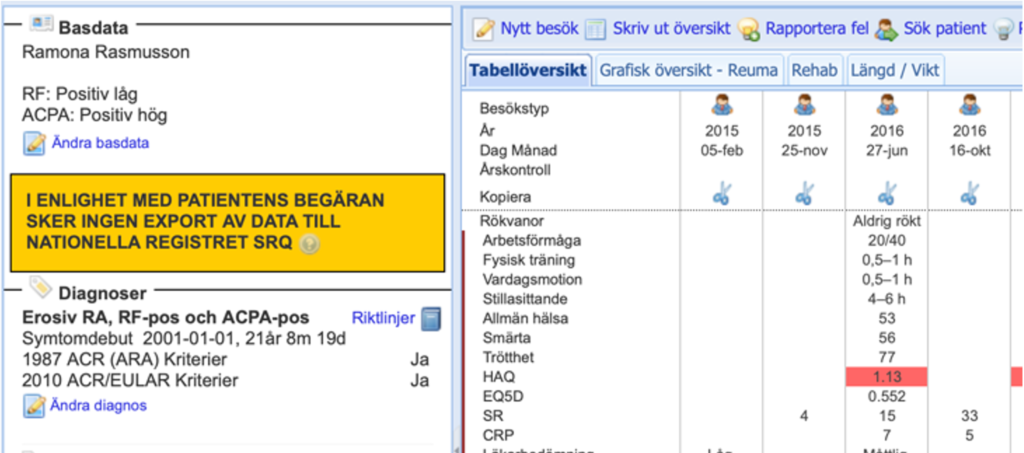This screenshot has width=1024, height=453.
Task: Click the Årskontroll row label
Action: click(515, 170)
